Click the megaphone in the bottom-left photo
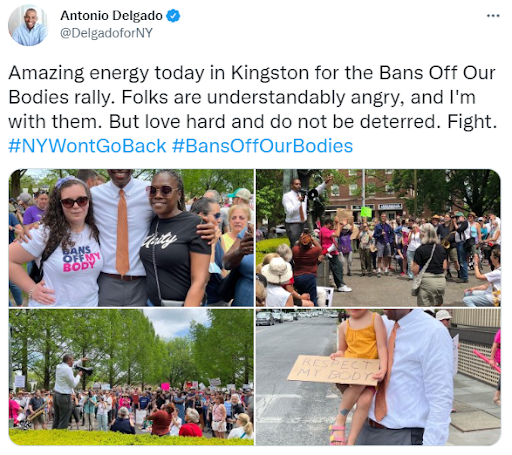This screenshot has width=512, height=455. pos(83,369)
